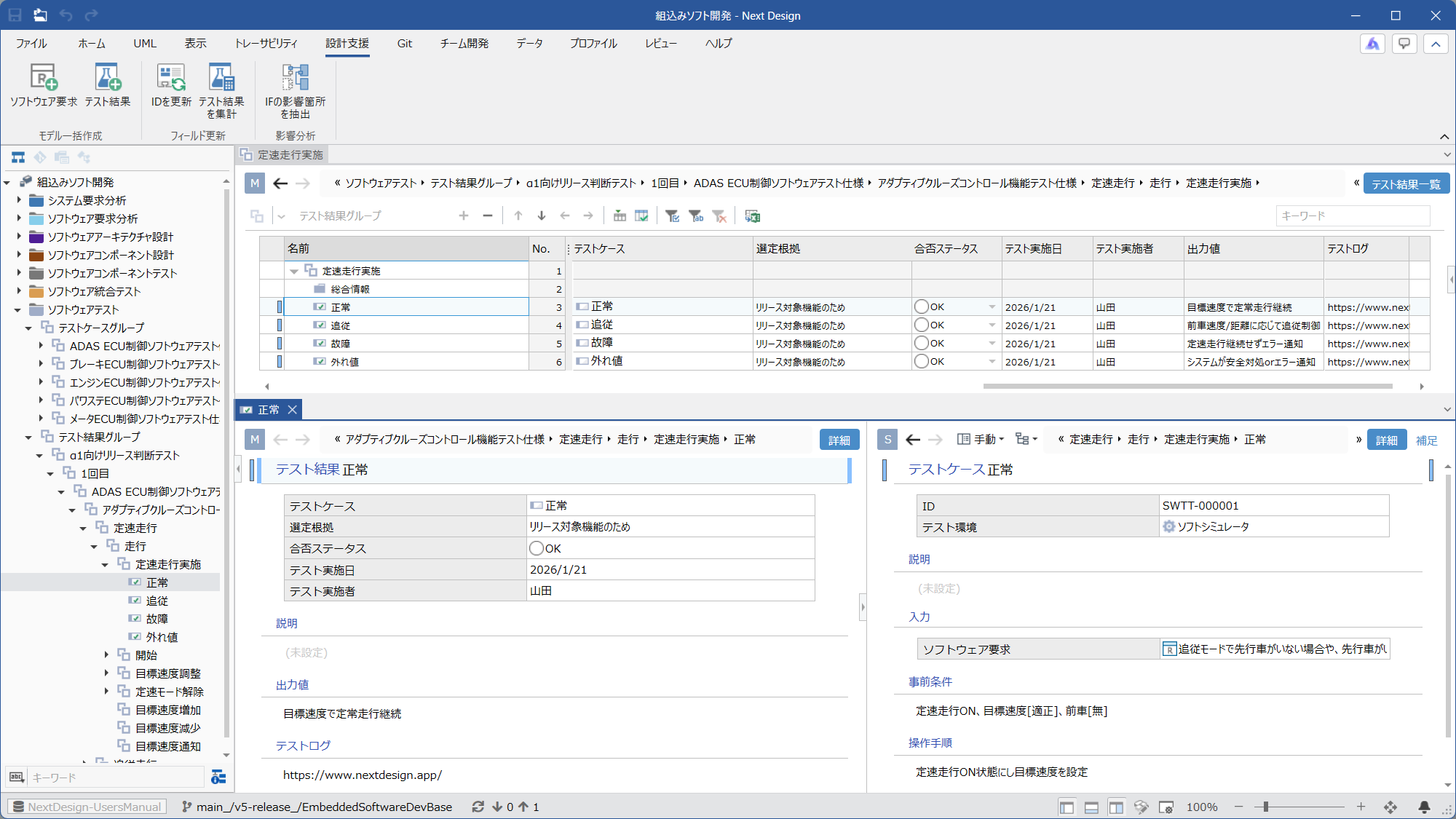Click the window settings gear icon in status bar
Viewport: 1456px width, 819px height.
(1166, 807)
